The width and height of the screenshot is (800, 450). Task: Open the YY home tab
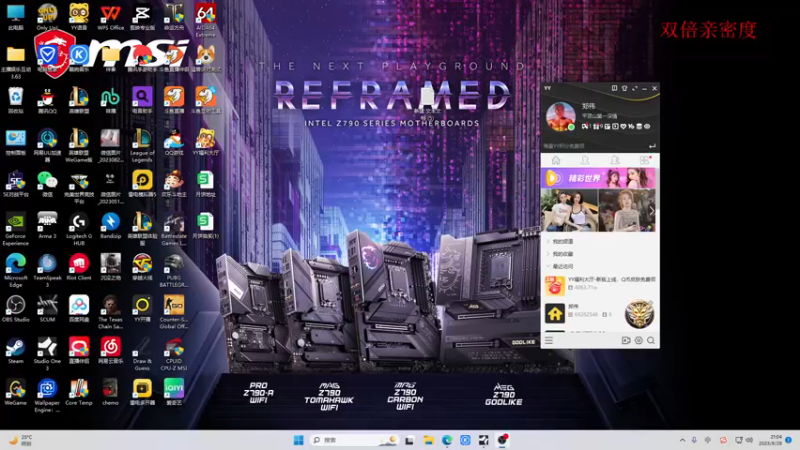point(556,160)
